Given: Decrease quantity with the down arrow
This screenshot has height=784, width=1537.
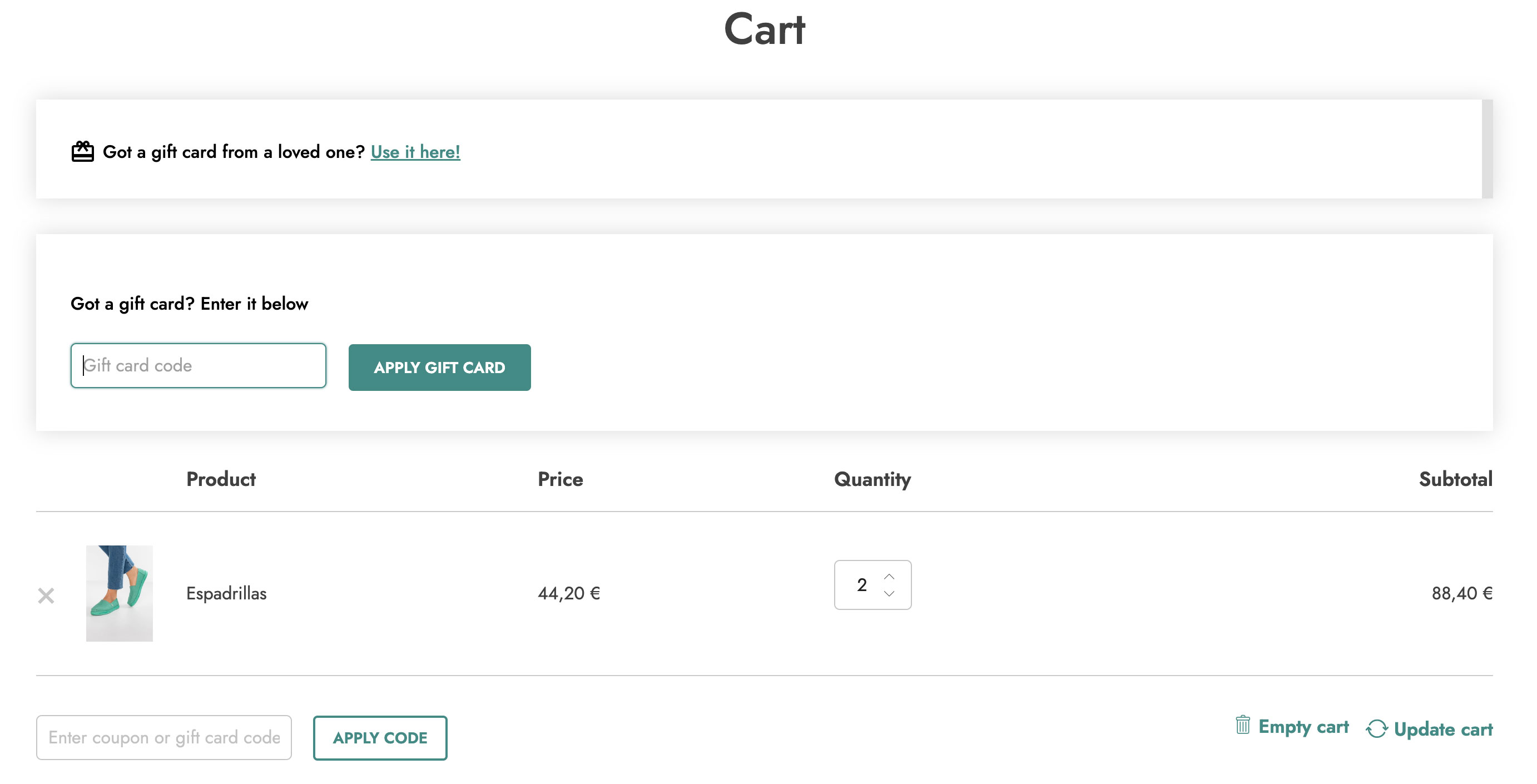Looking at the screenshot, I should click(889, 594).
